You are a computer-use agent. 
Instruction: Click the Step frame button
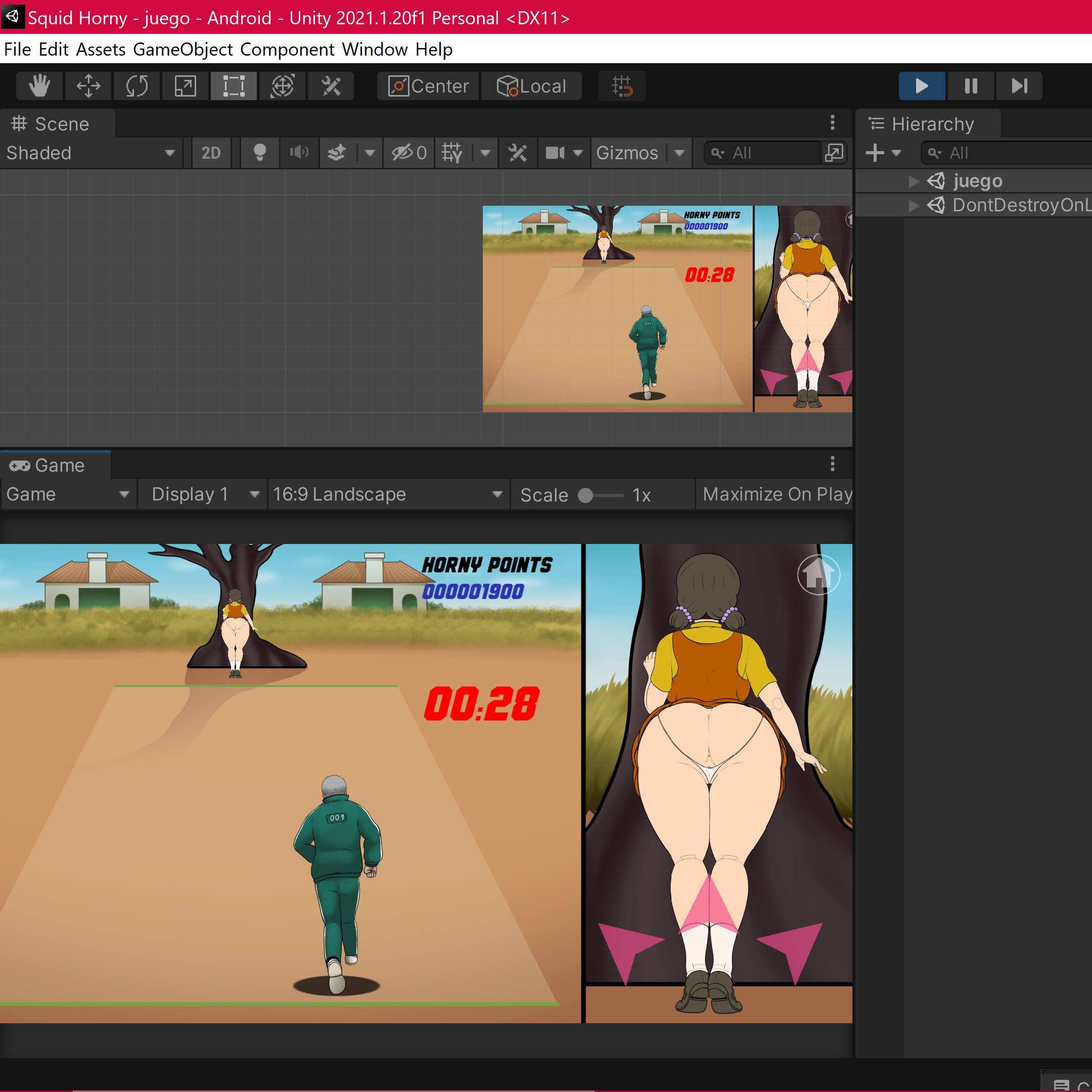click(x=1019, y=86)
